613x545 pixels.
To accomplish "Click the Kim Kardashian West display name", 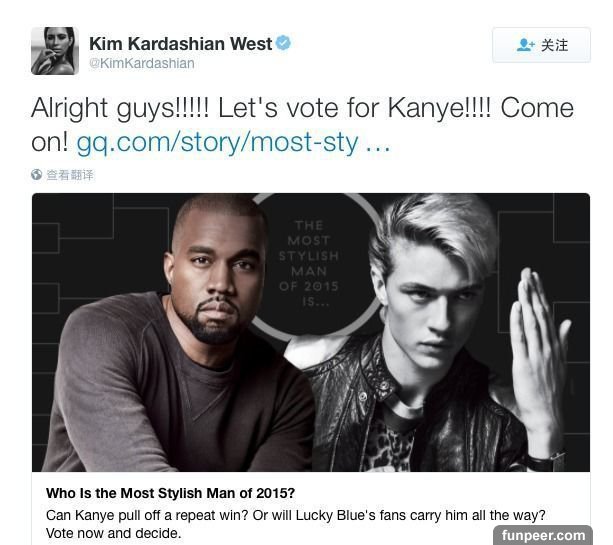I will click(180, 43).
